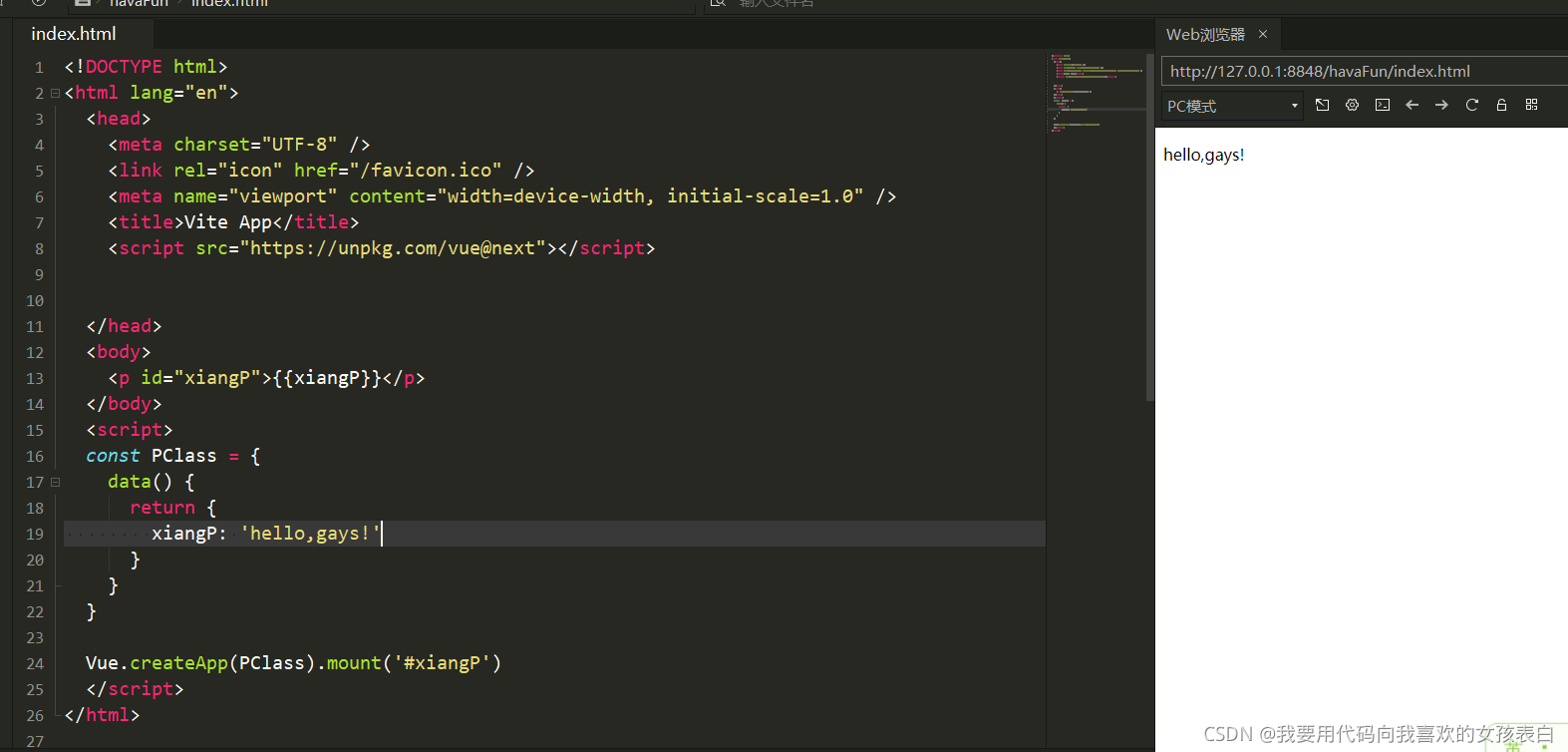Refresh the Web browser preview

click(x=1471, y=105)
